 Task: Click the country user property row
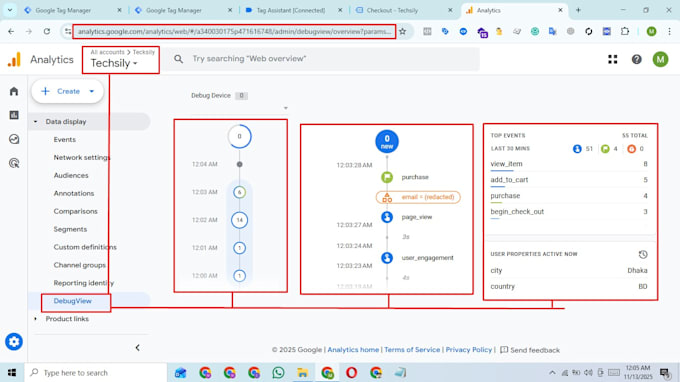569,287
